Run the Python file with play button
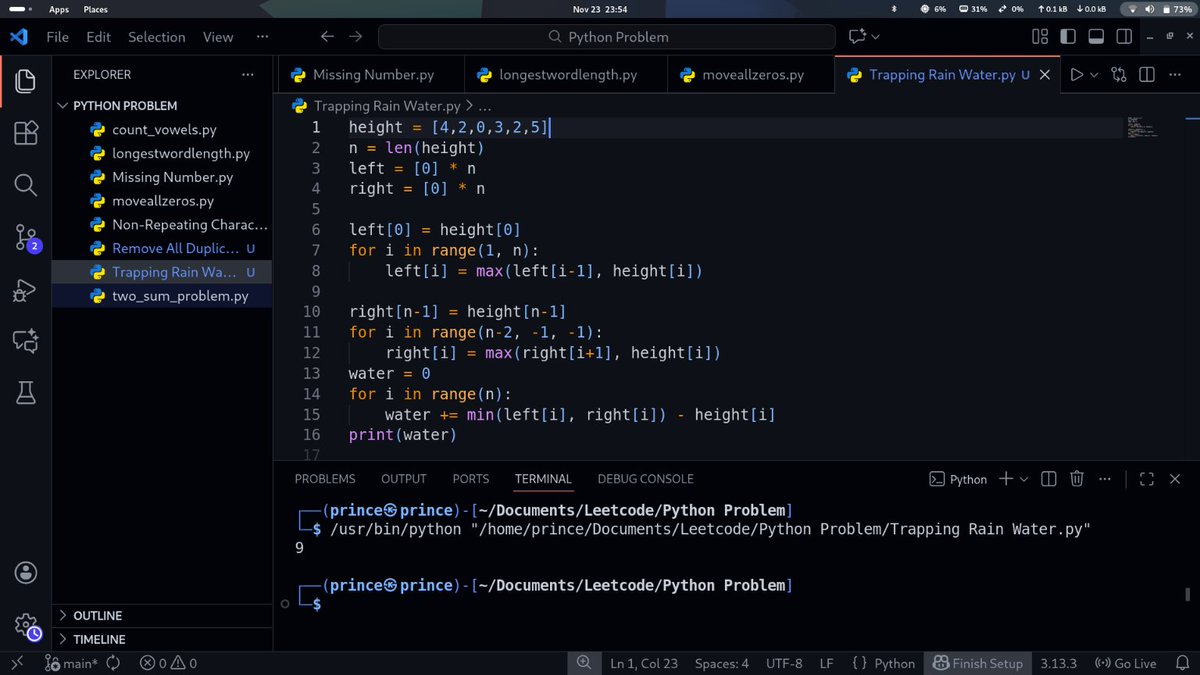 pyautogui.click(x=1076, y=75)
